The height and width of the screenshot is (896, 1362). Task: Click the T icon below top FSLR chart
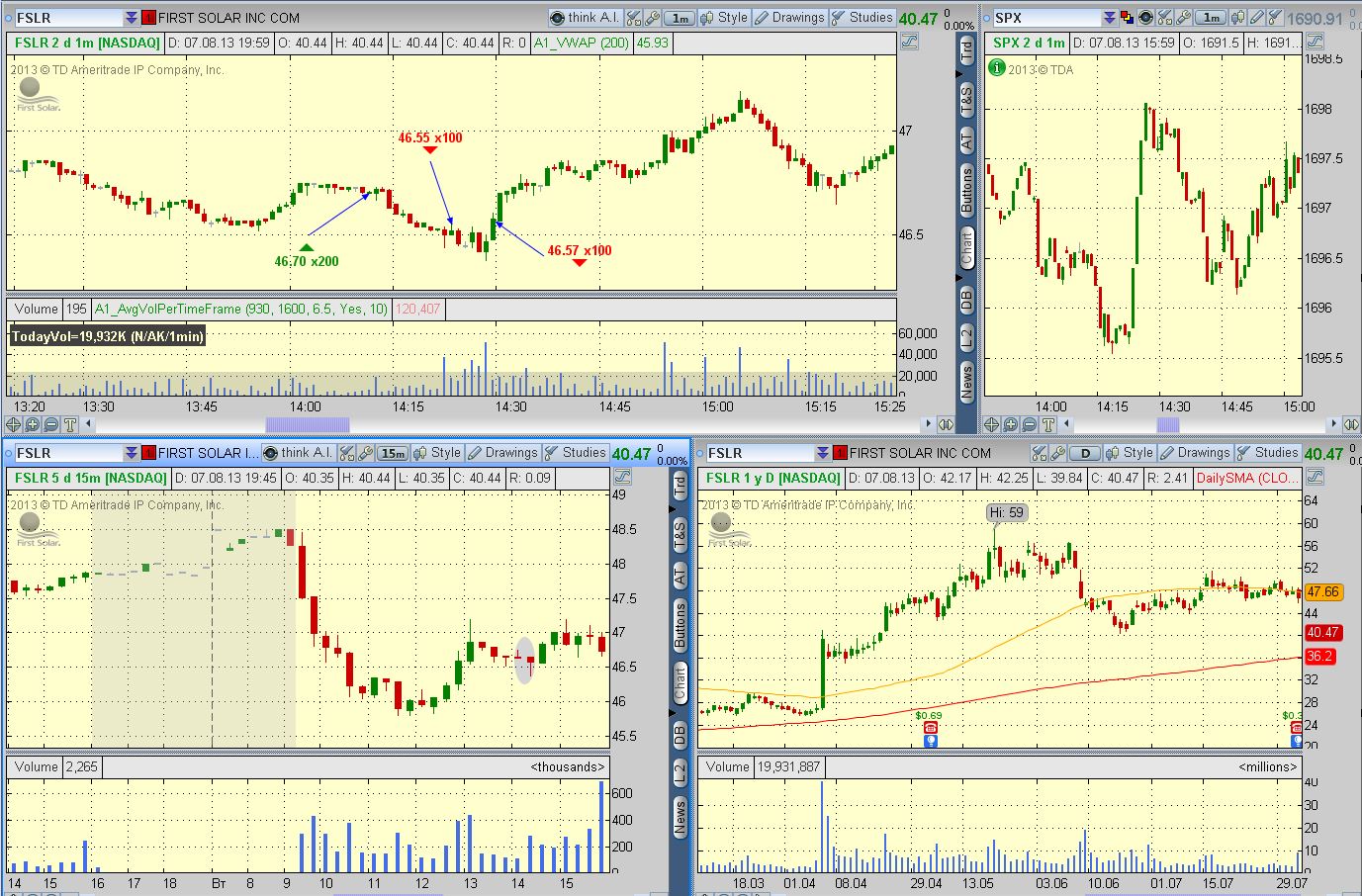coord(70,424)
